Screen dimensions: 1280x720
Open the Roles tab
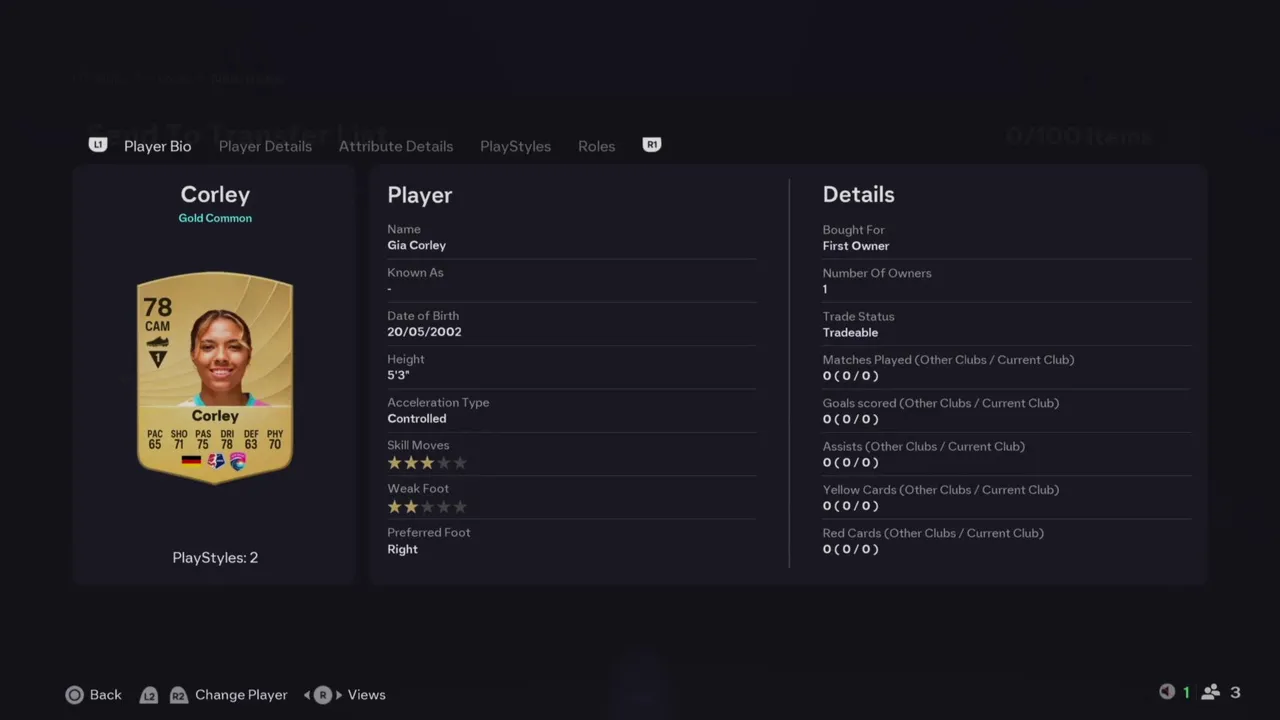(x=597, y=146)
